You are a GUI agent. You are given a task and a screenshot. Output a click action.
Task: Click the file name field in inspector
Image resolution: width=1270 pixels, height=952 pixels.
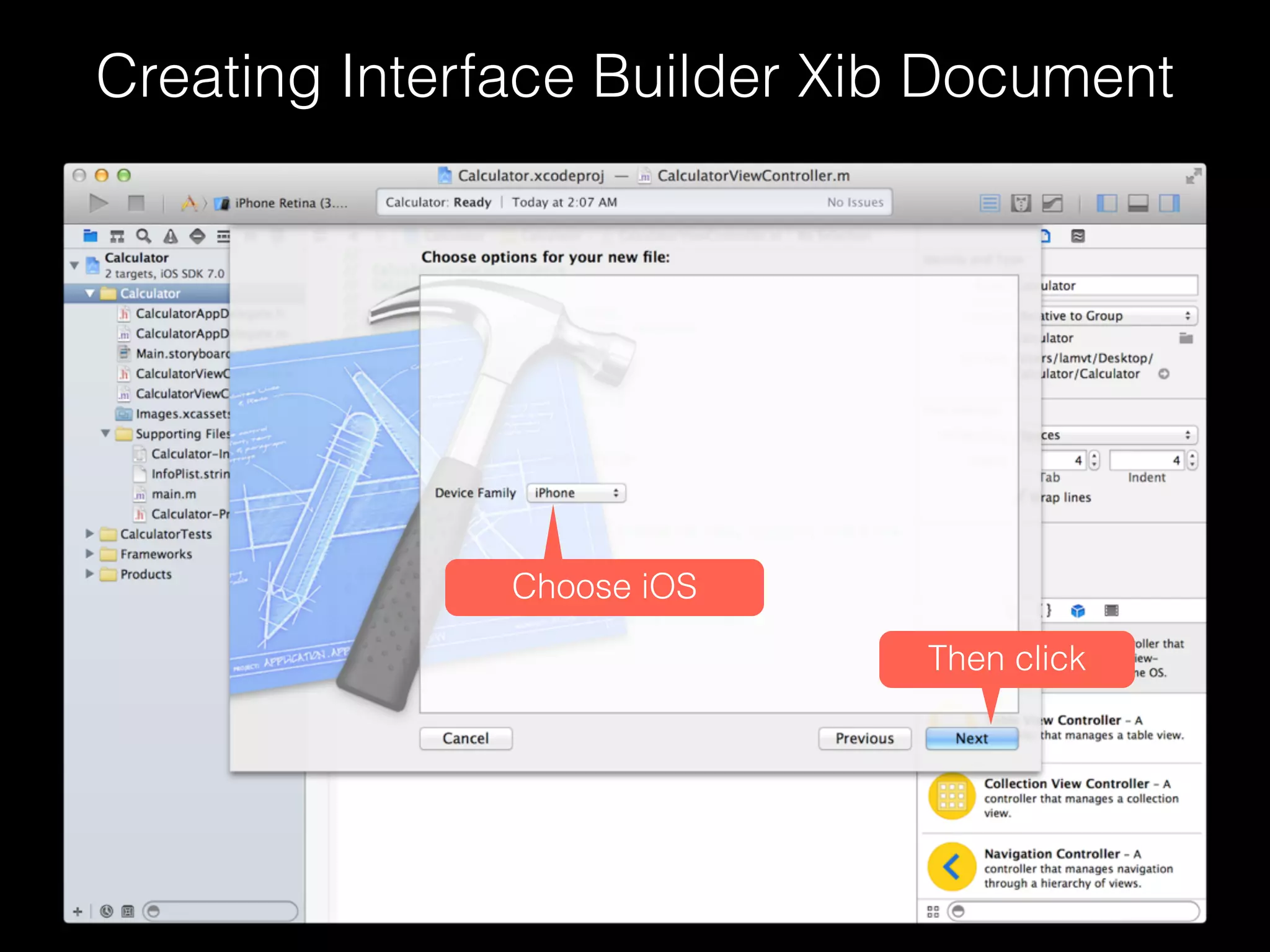1119,286
